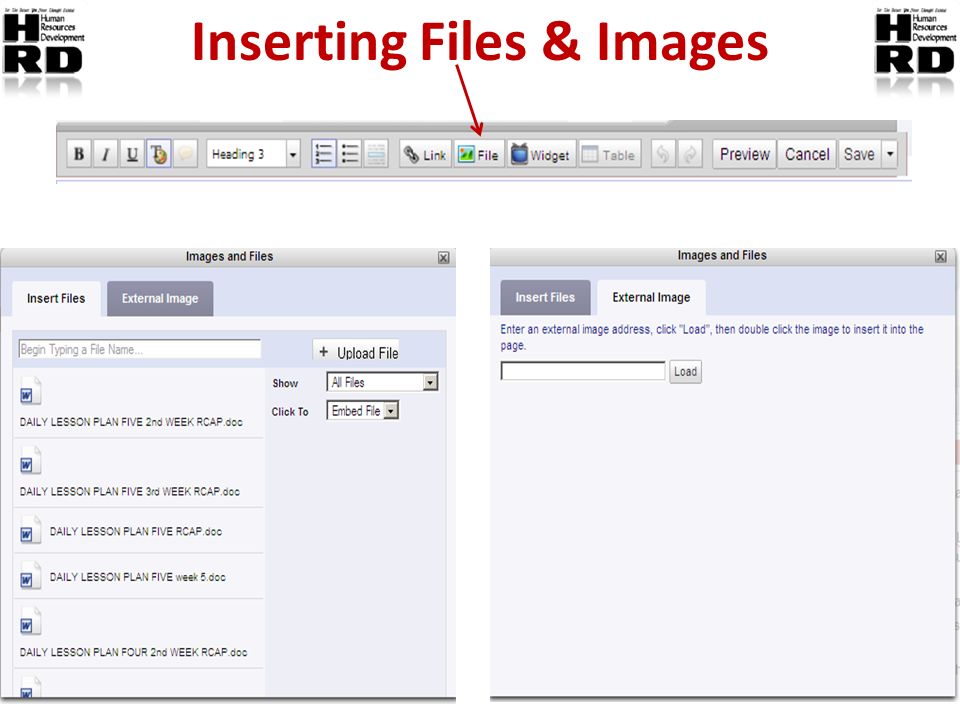The width and height of the screenshot is (960, 720).
Task: Open the Heading 3 style dropdown
Action: click(253, 154)
